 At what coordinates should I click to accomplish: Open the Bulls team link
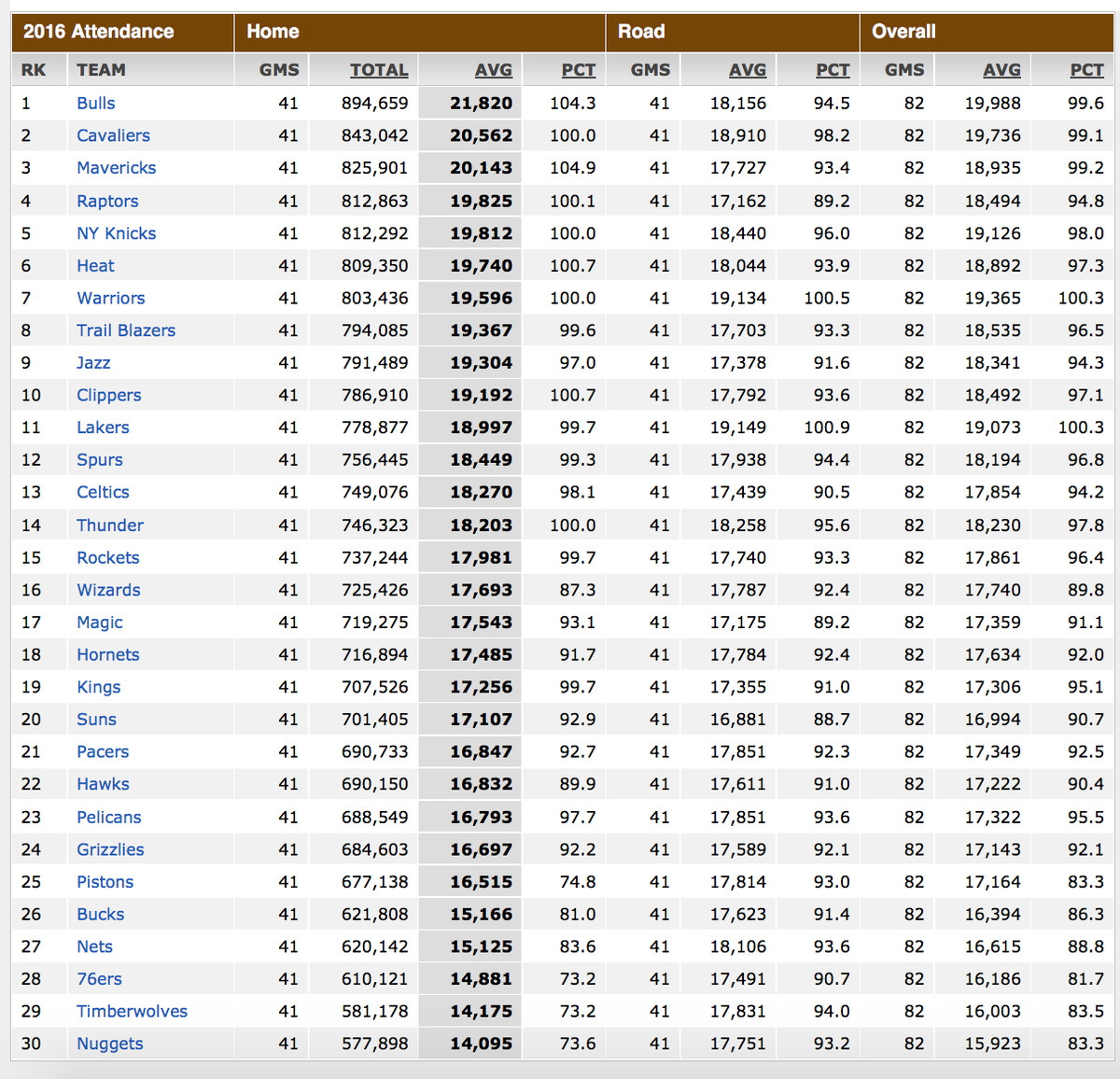(x=95, y=104)
